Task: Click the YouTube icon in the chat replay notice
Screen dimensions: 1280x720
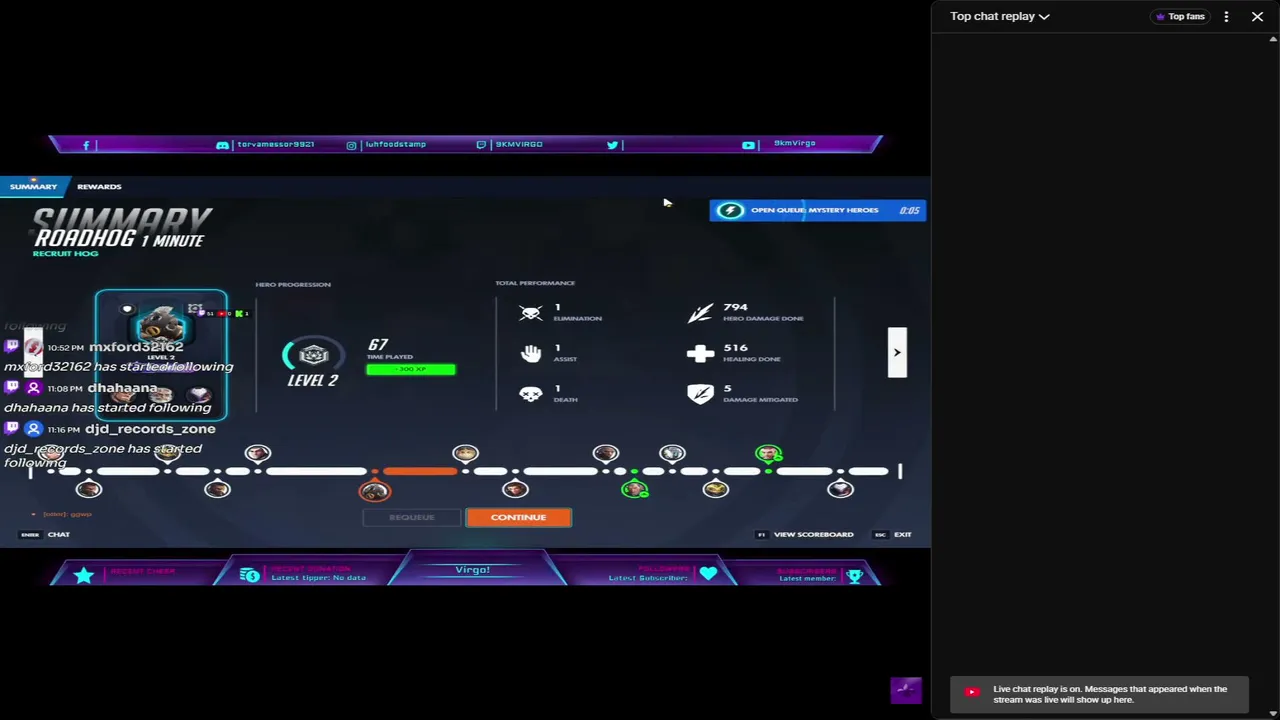Action: [x=971, y=692]
